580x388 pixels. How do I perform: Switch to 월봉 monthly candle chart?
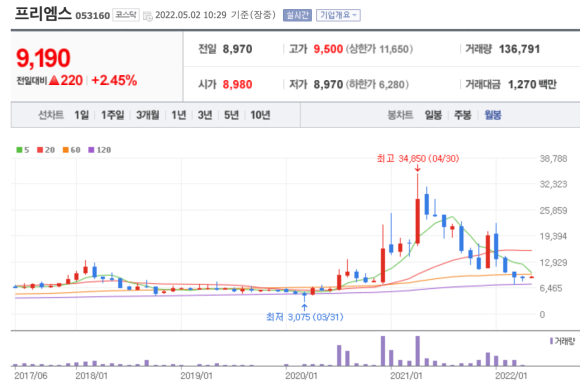[493, 115]
